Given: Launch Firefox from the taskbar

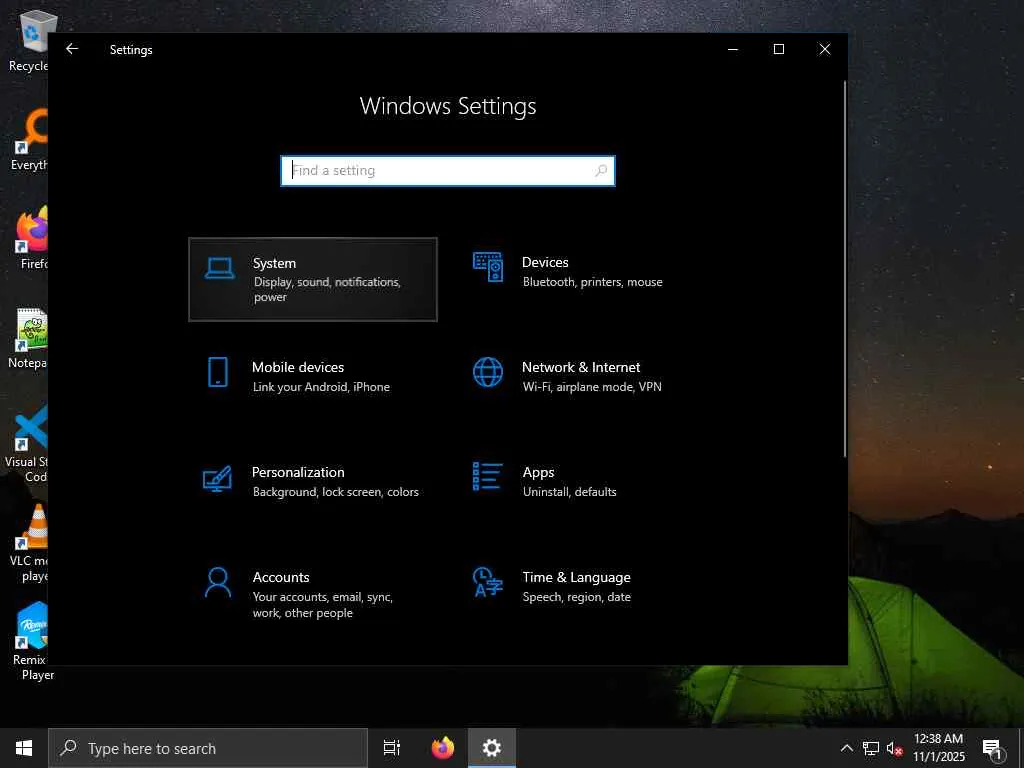Looking at the screenshot, I should click(443, 748).
